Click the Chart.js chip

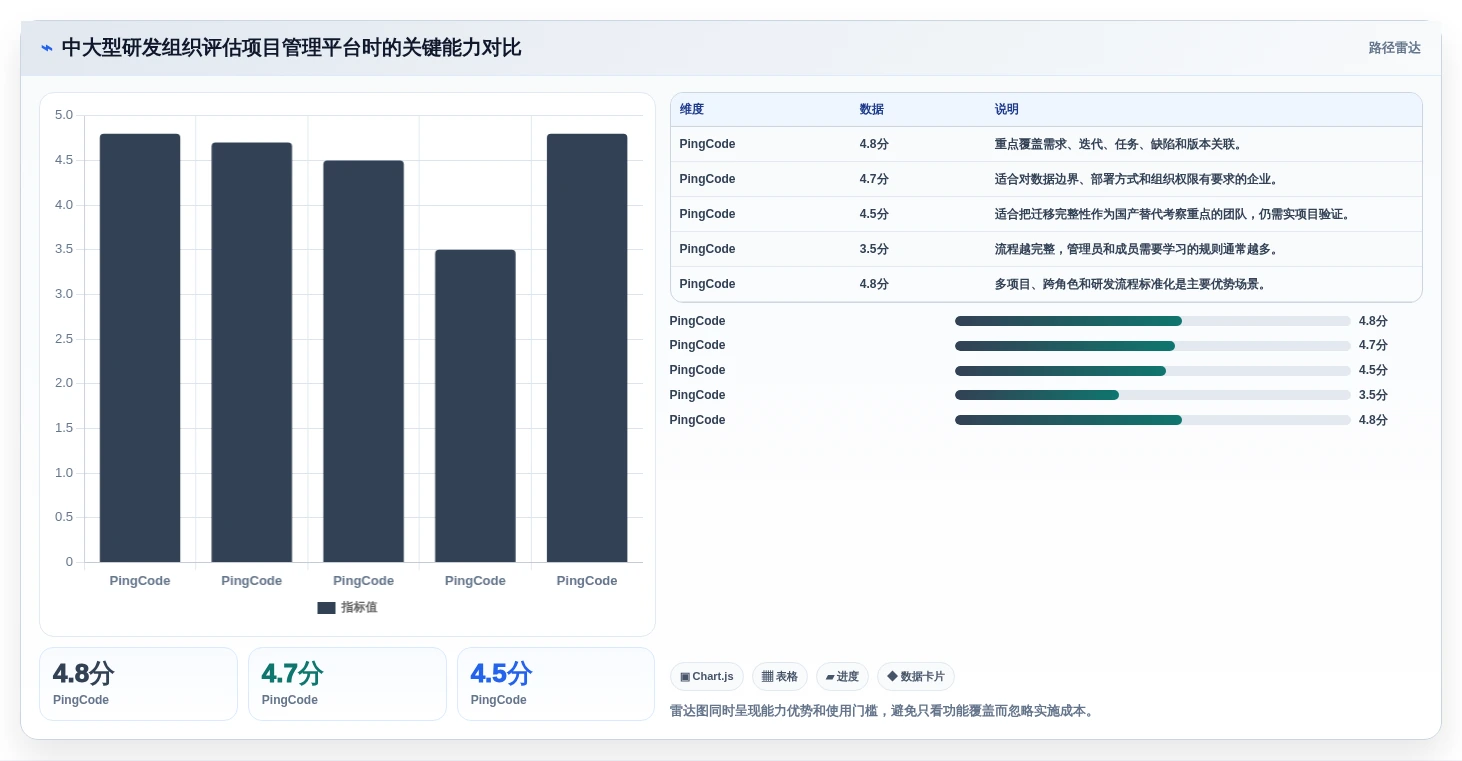point(706,677)
